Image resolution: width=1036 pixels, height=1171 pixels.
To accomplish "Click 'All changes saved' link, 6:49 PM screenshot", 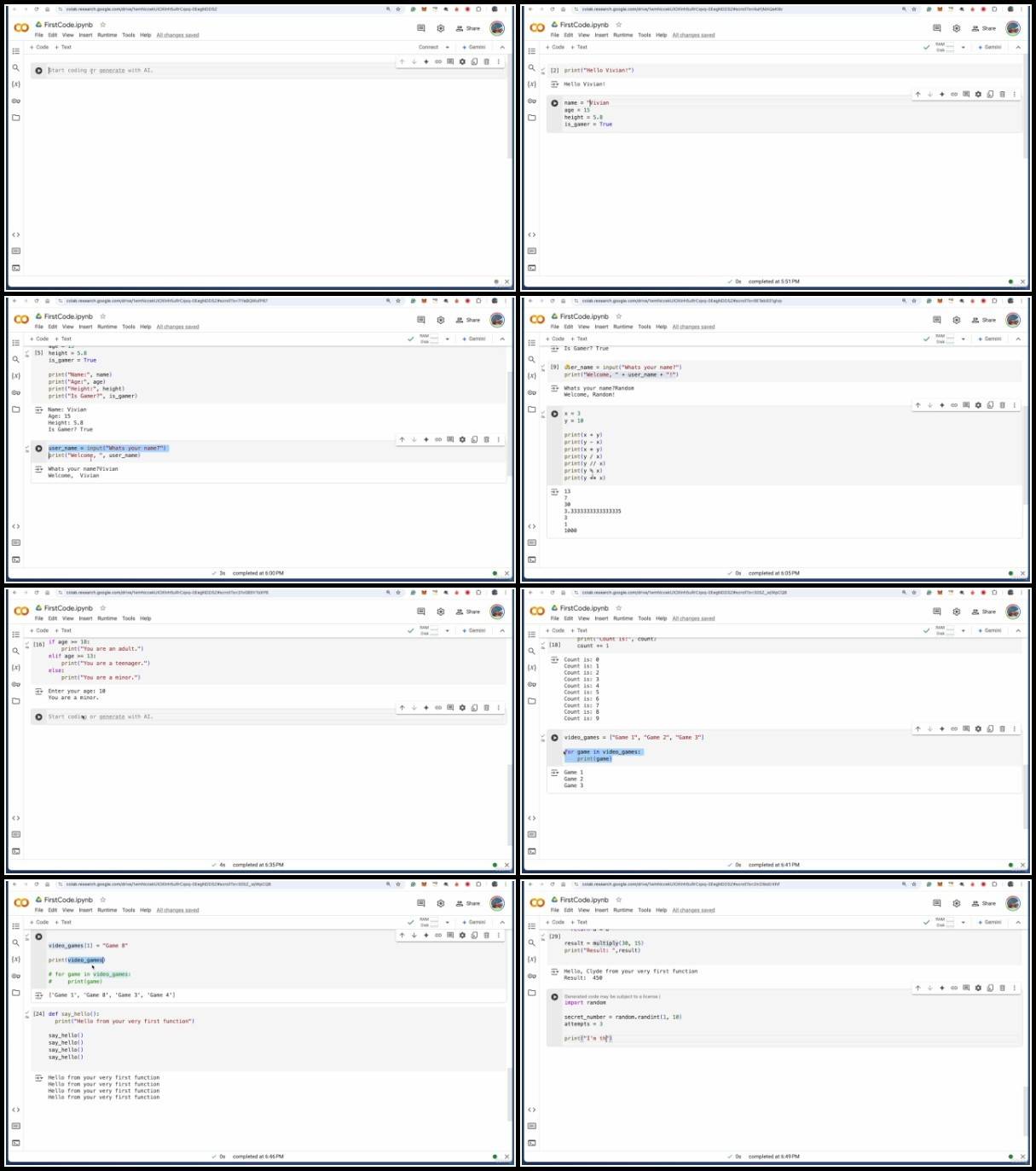I will (693, 910).
